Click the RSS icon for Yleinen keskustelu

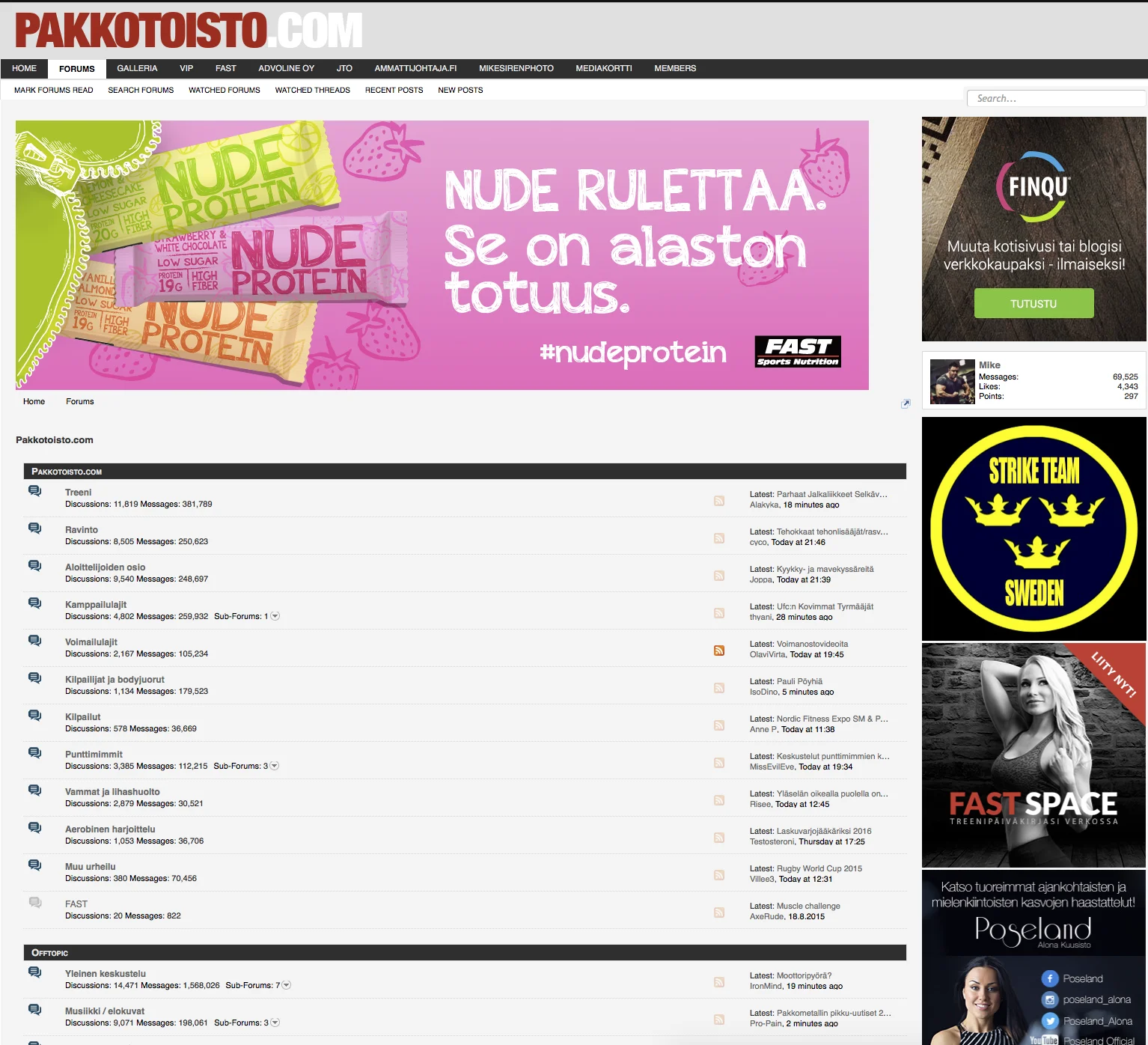pos(718,982)
